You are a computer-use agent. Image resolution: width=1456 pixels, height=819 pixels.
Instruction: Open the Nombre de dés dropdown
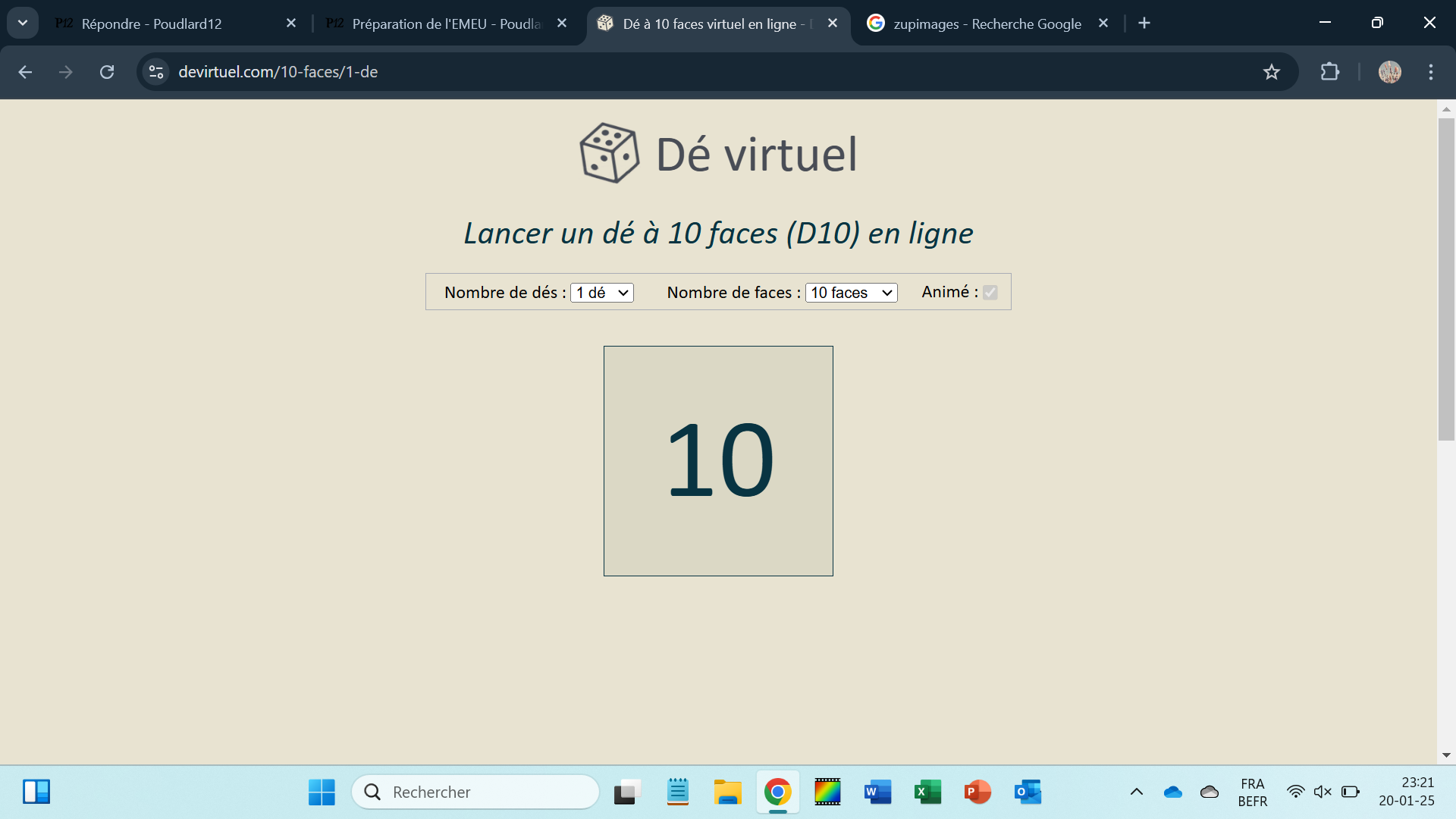click(602, 293)
